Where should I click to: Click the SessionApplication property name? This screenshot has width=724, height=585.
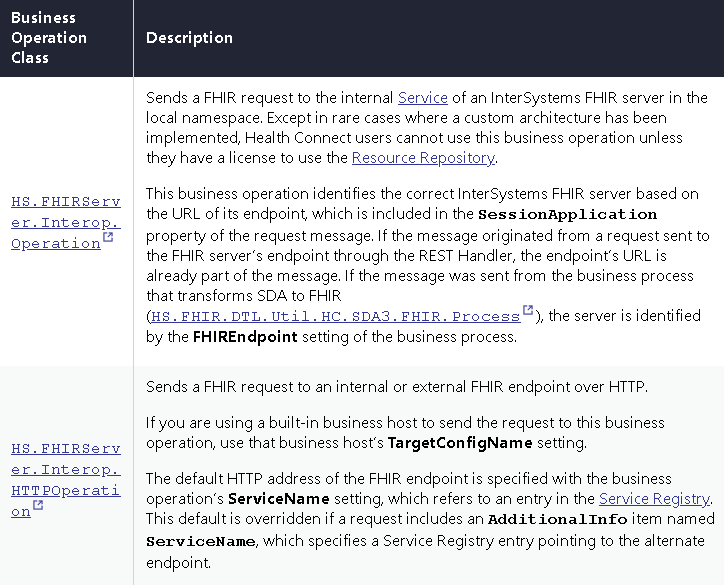click(567, 214)
